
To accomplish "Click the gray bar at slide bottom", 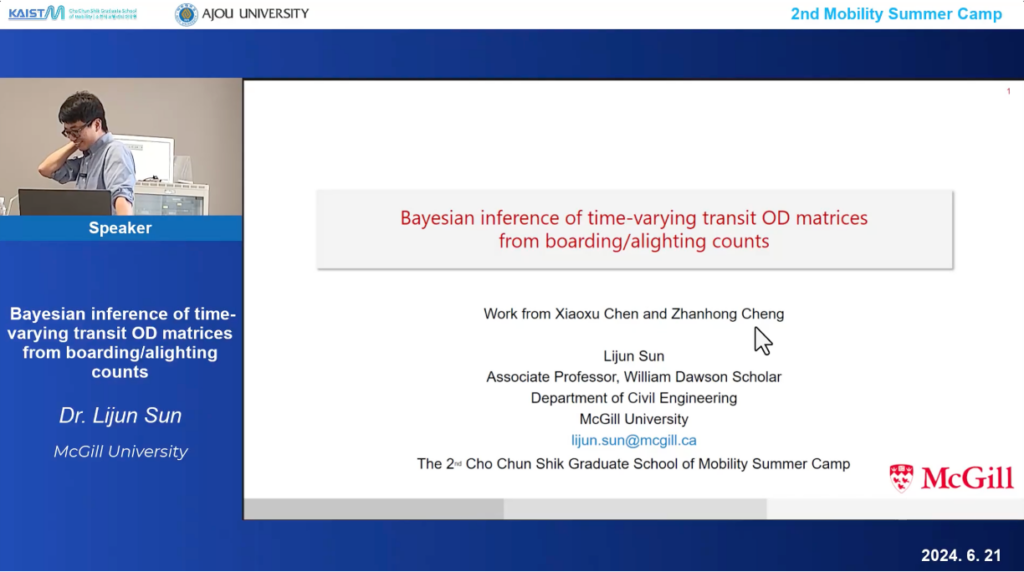I will tap(633, 509).
